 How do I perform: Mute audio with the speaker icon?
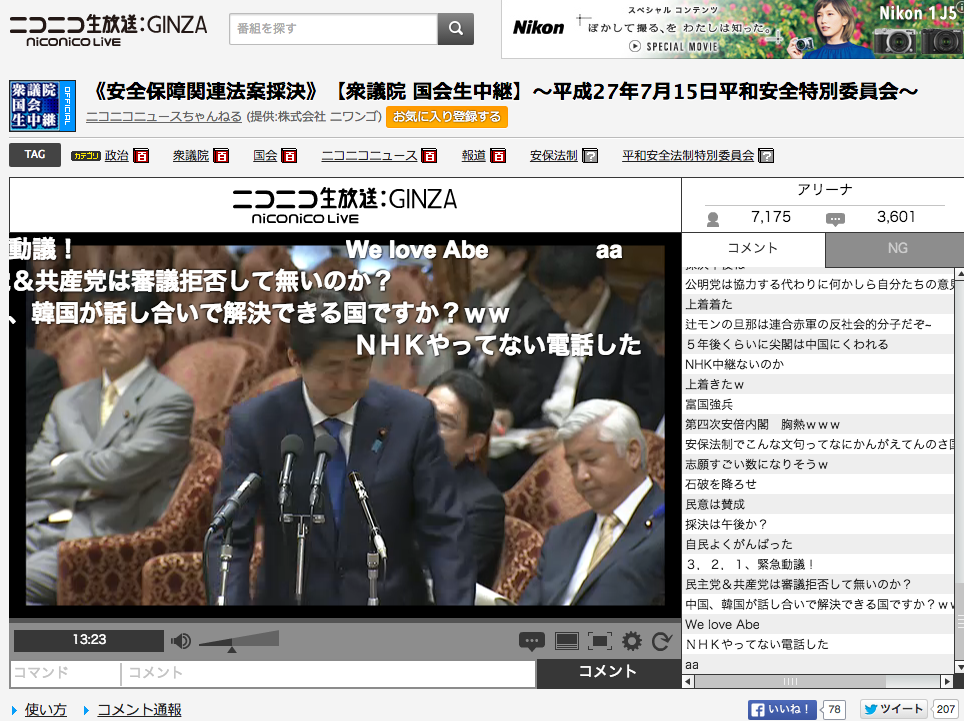tap(180, 641)
